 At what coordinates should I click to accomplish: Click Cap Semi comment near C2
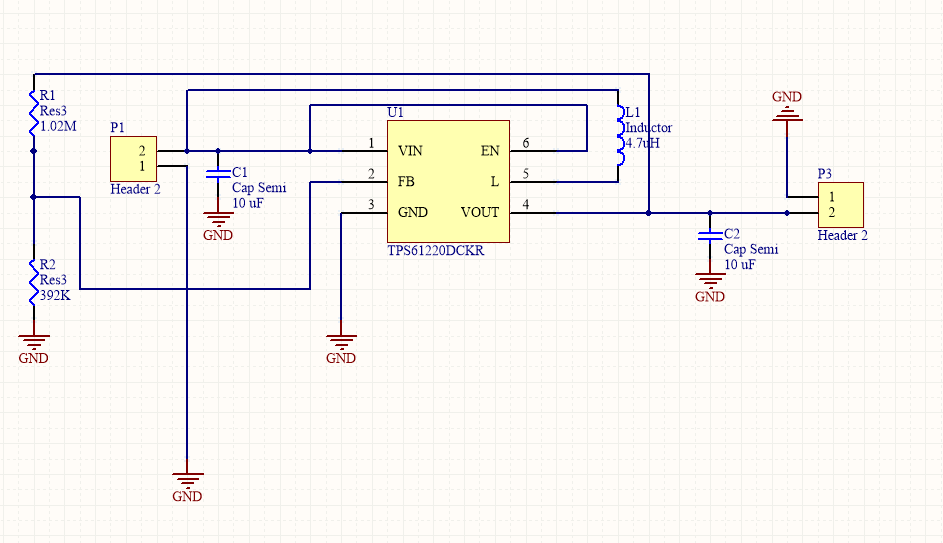(751, 249)
